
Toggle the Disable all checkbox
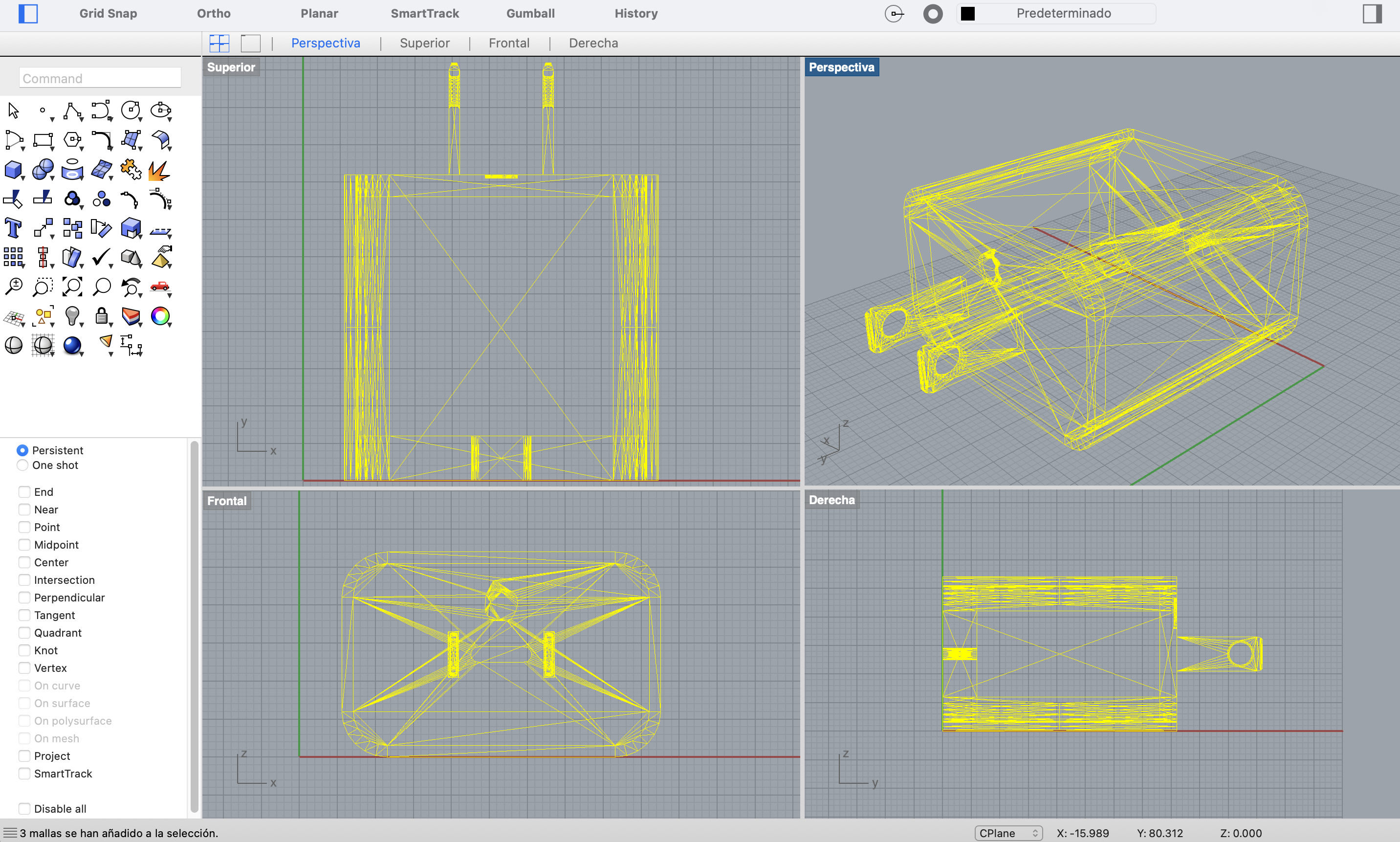(24, 809)
